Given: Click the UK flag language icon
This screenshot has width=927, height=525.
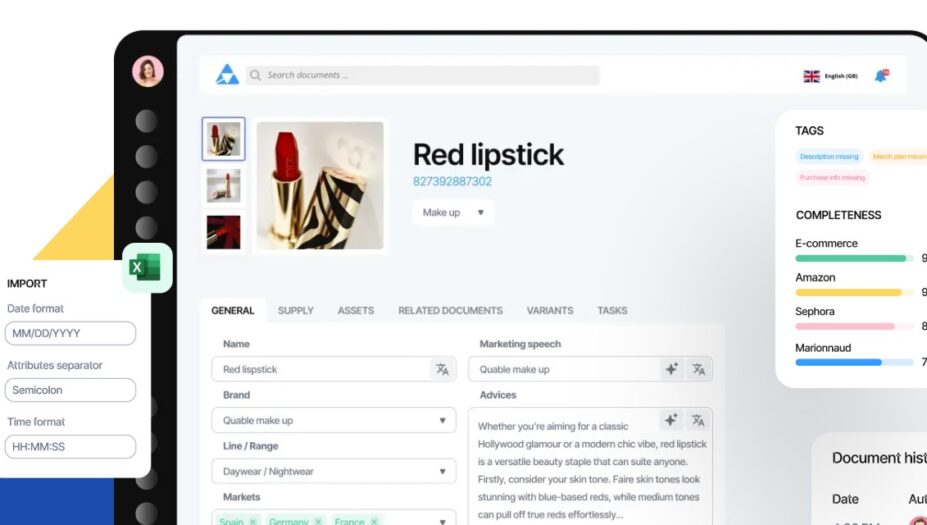Looking at the screenshot, I should pyautogui.click(x=811, y=76).
